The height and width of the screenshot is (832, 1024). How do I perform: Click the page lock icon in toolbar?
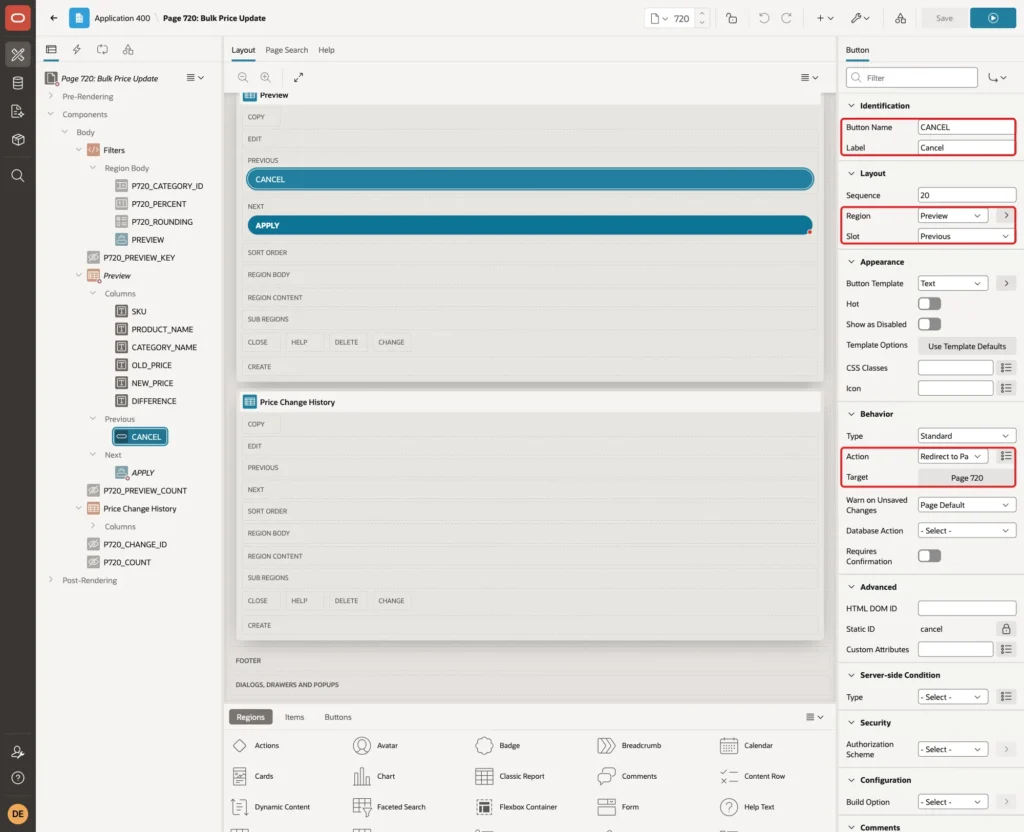point(731,18)
